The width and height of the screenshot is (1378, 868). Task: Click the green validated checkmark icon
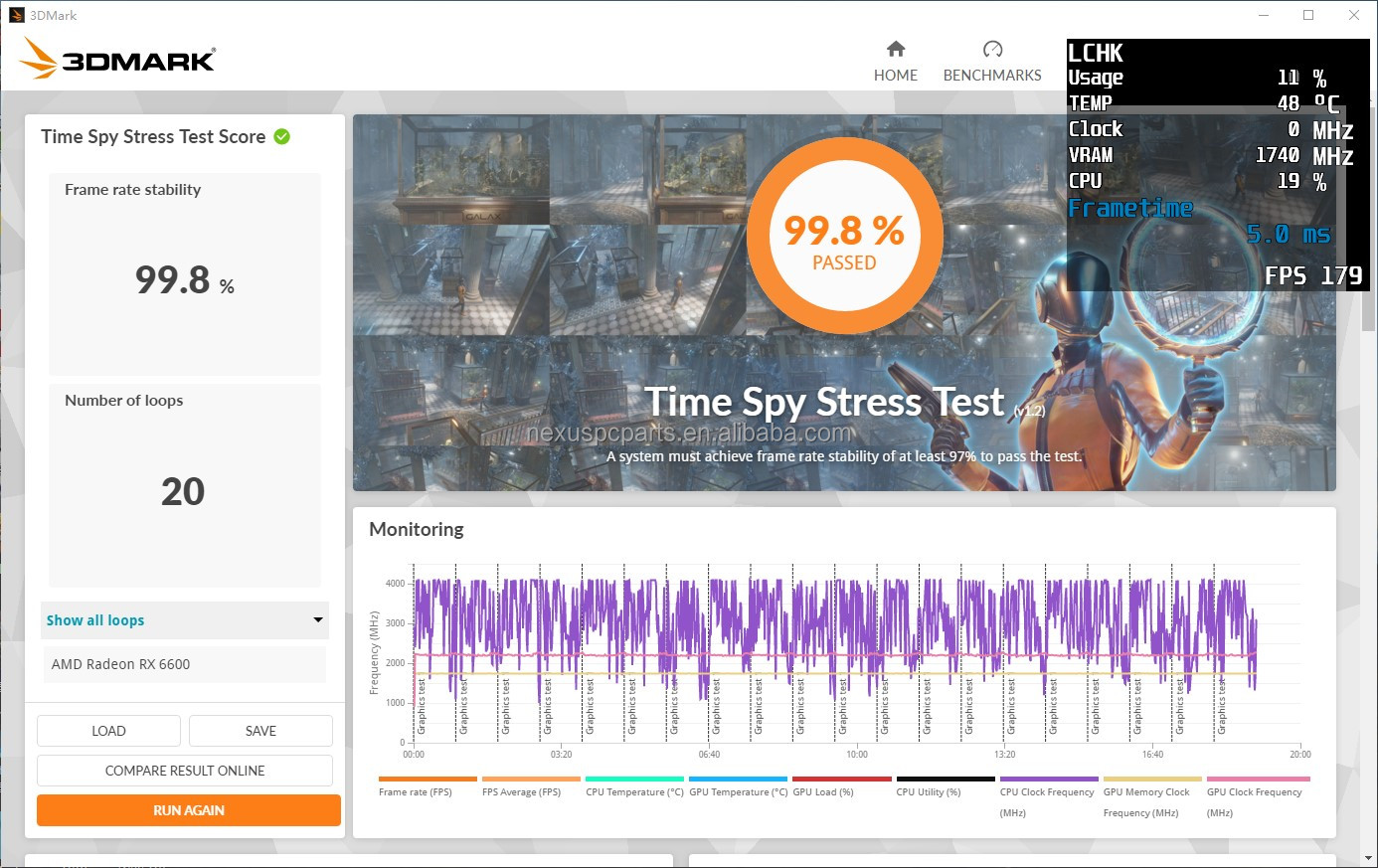click(282, 137)
